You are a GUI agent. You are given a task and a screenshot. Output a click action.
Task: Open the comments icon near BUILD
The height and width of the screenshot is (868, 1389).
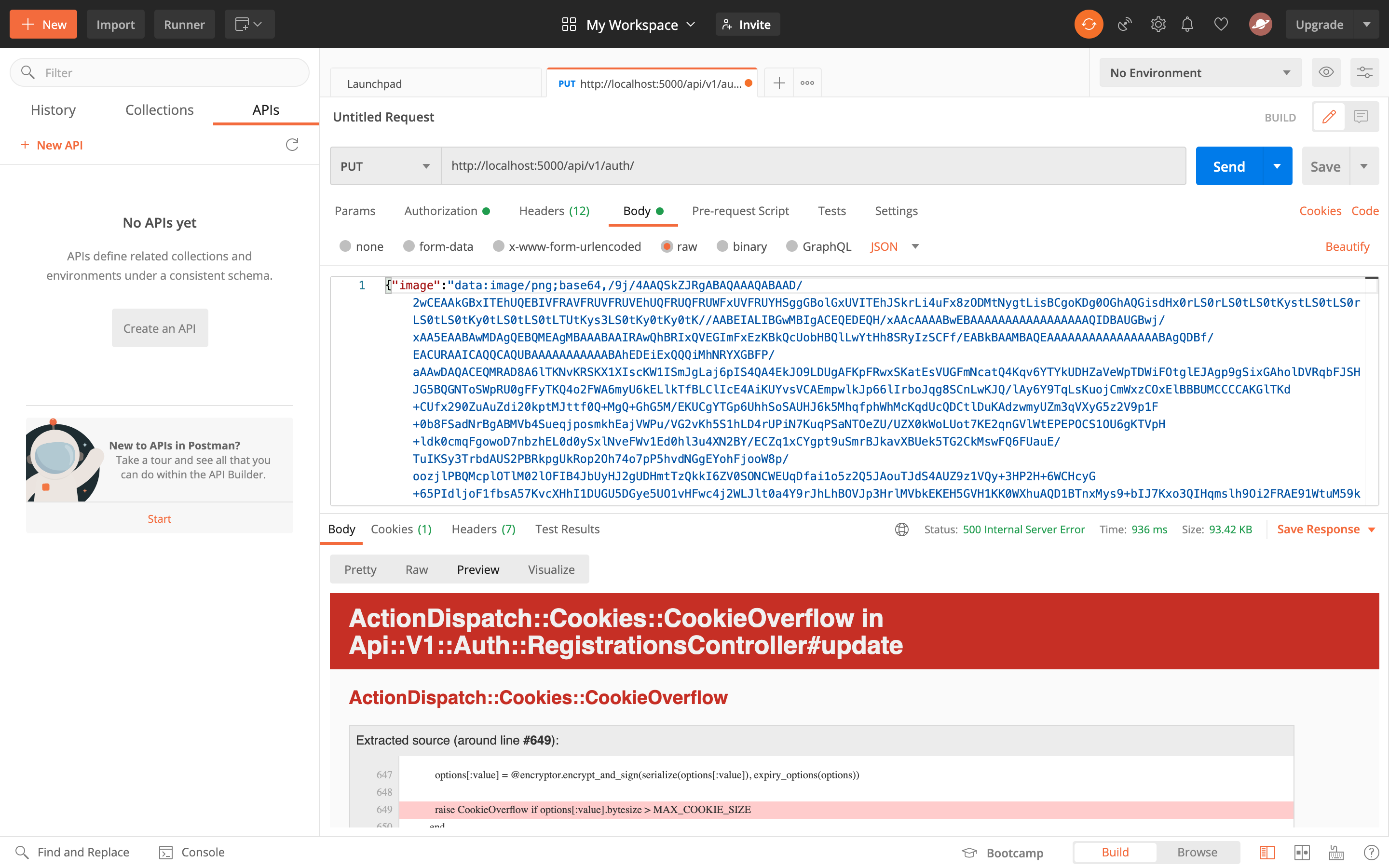[1361, 117]
